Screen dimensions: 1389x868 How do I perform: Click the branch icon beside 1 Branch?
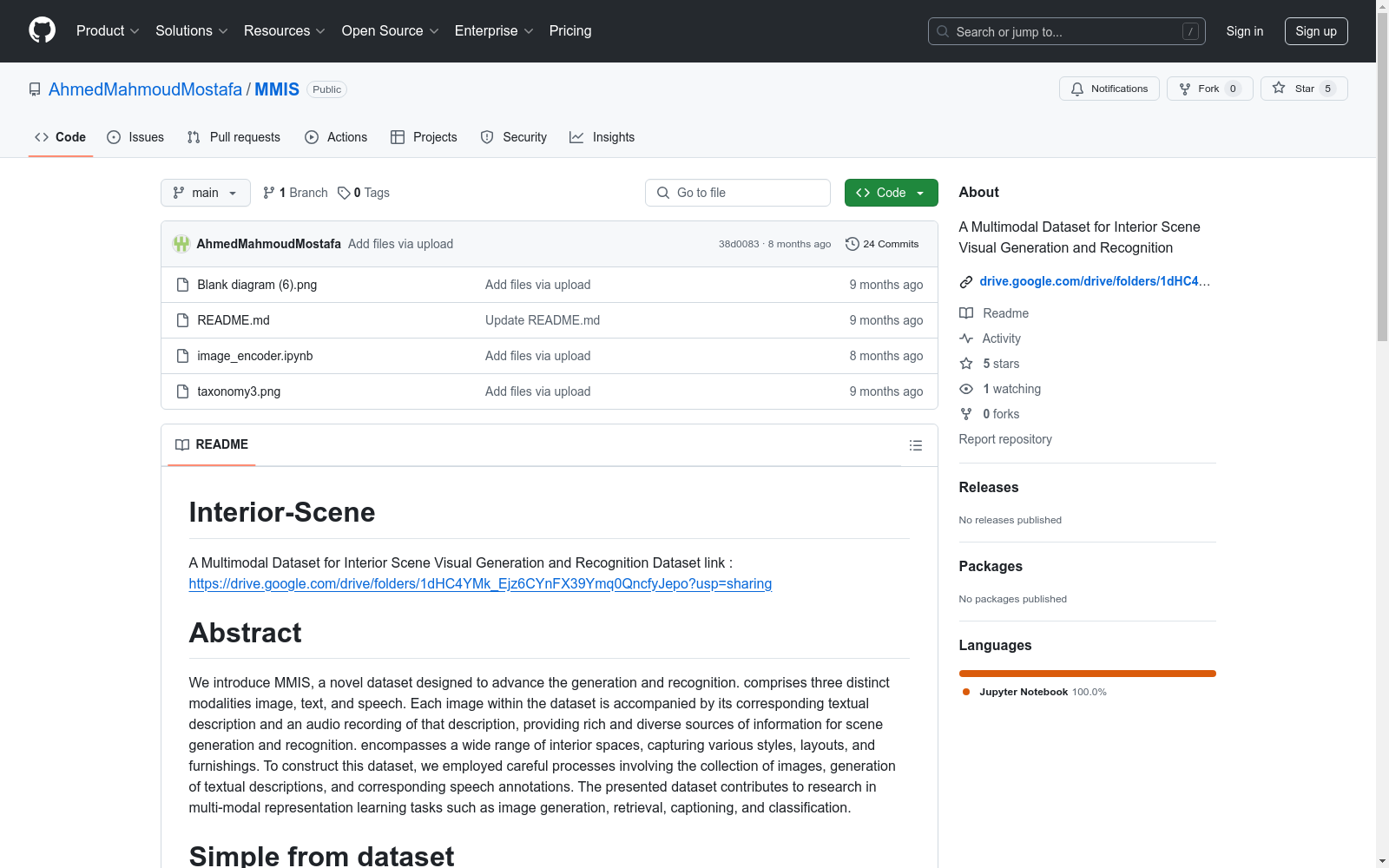(x=269, y=193)
